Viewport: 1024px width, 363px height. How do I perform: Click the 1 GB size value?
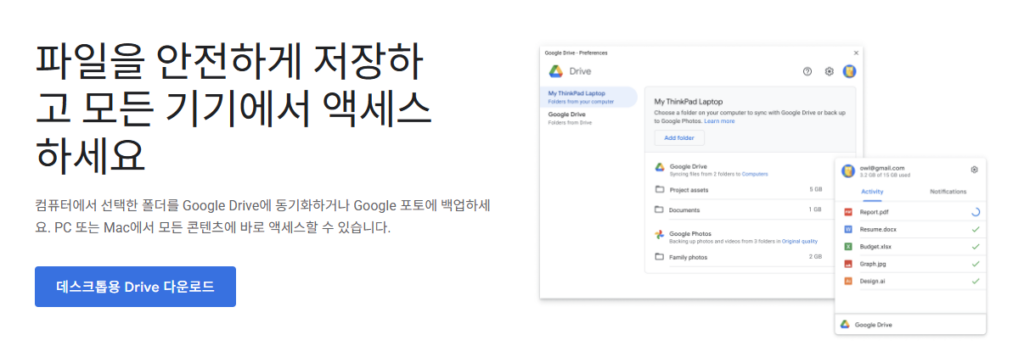(x=816, y=210)
